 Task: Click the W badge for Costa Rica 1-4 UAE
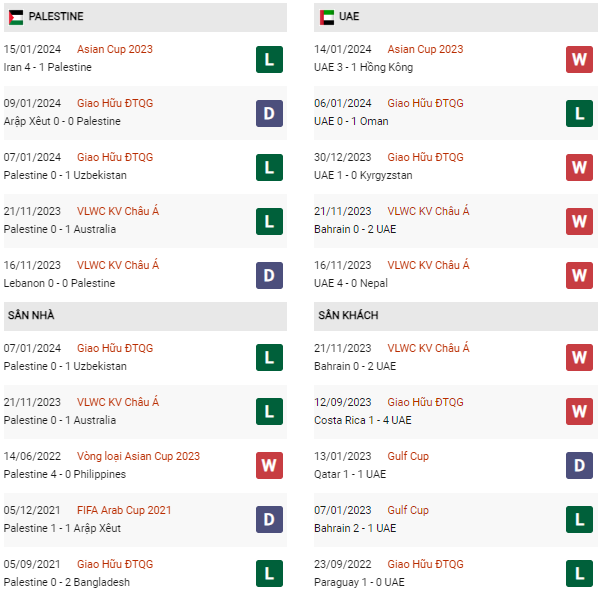580,412
